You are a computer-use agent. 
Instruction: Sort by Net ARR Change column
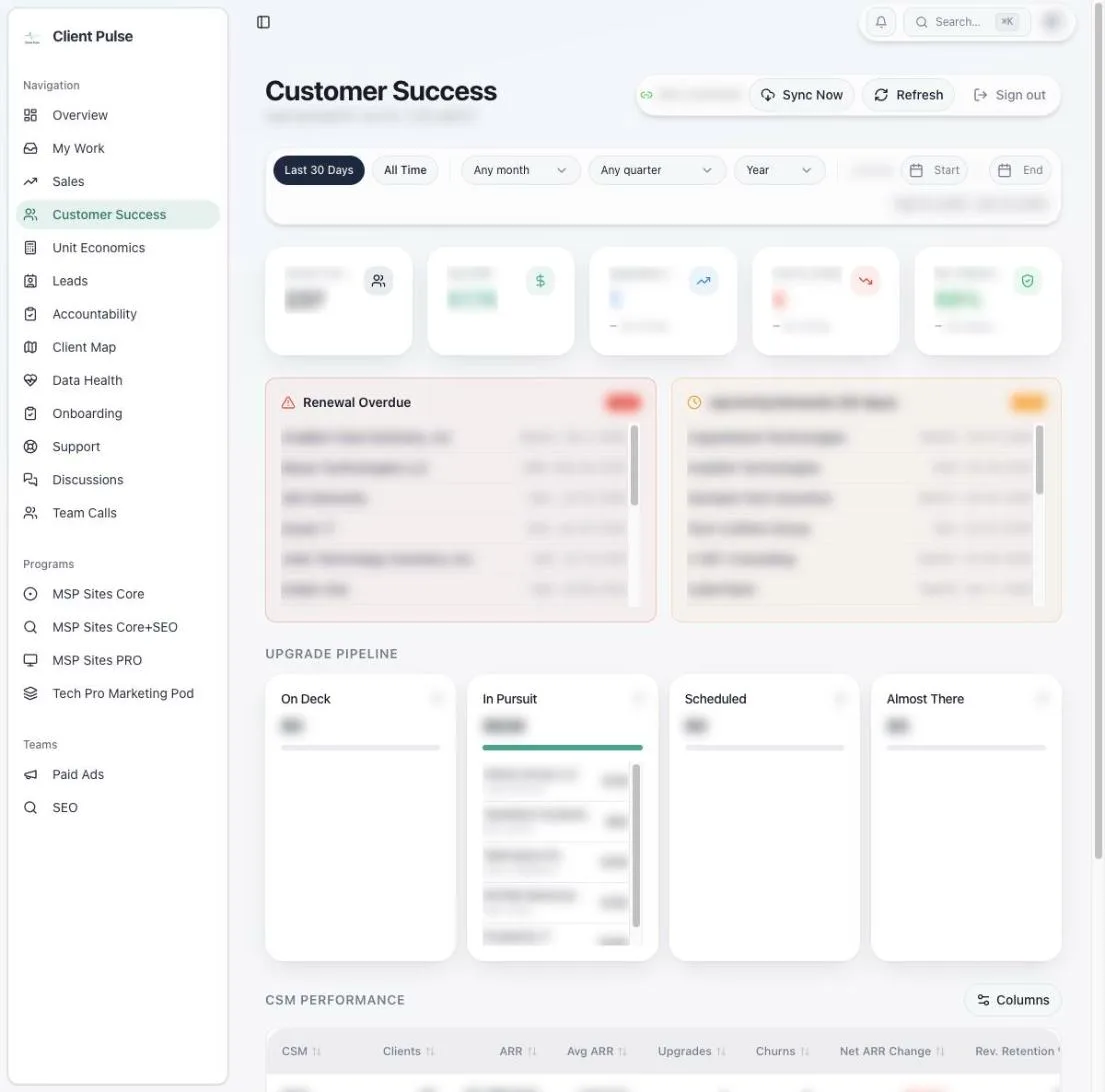[891, 1050]
